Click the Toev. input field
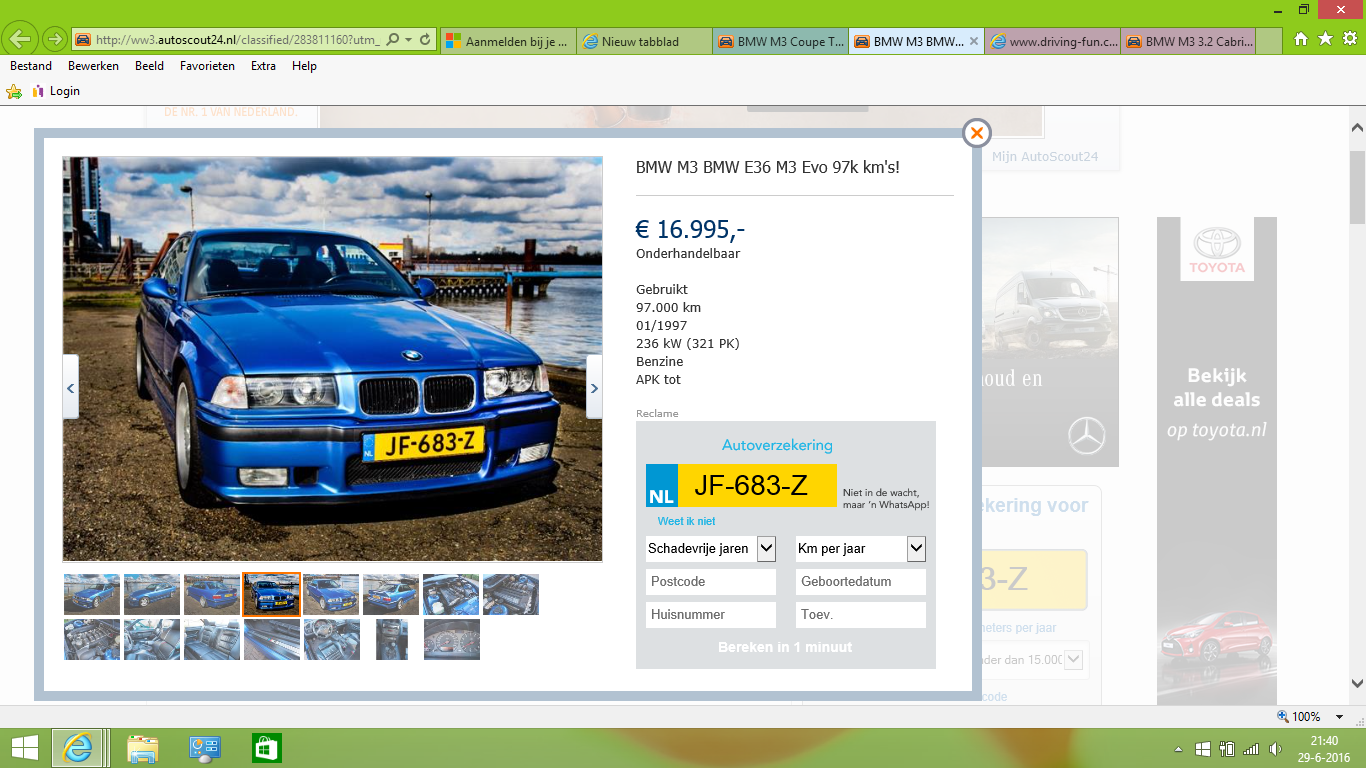Viewport: 1366px width, 768px height. 861,614
